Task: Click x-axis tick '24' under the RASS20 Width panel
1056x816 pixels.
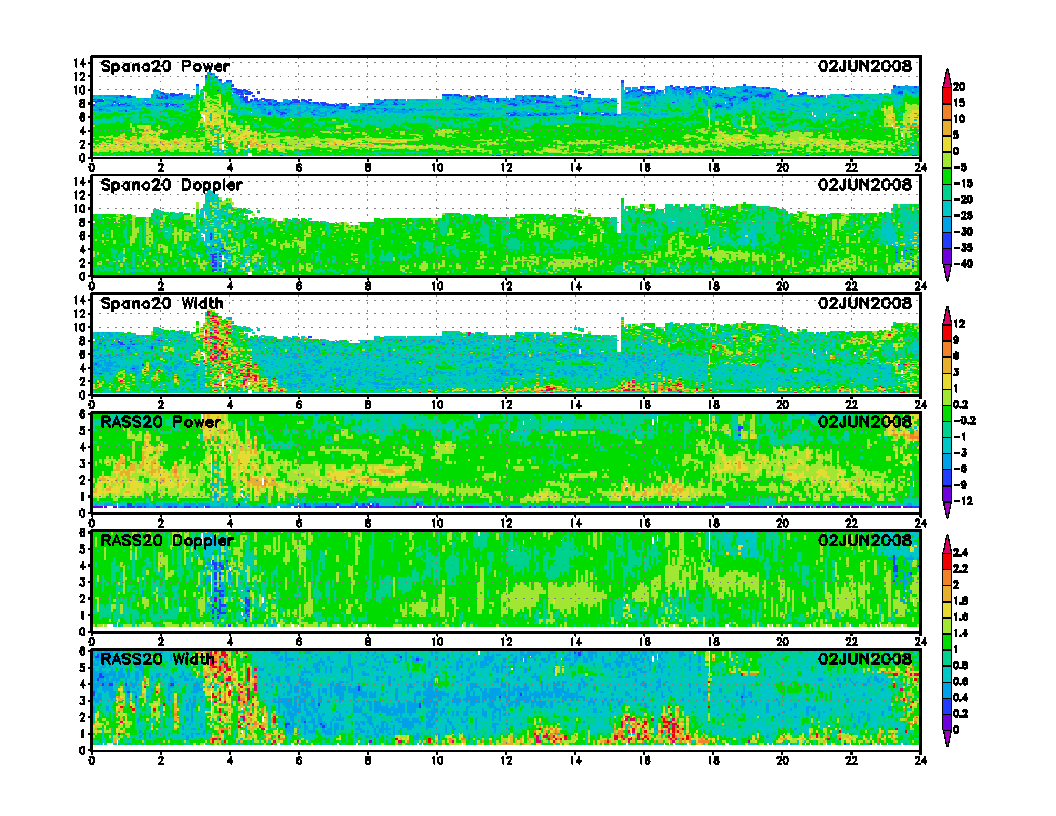Action: [x=921, y=761]
